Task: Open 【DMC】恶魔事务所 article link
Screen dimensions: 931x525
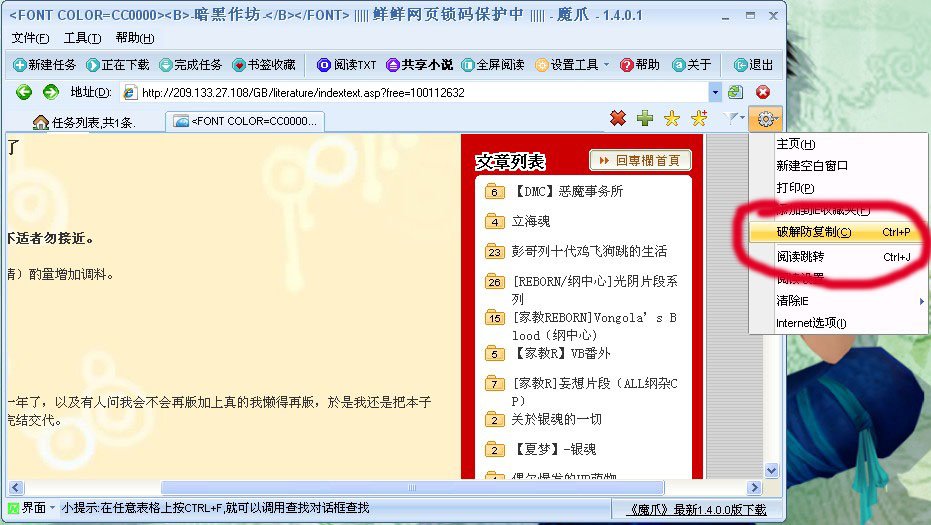Action: tap(567, 191)
